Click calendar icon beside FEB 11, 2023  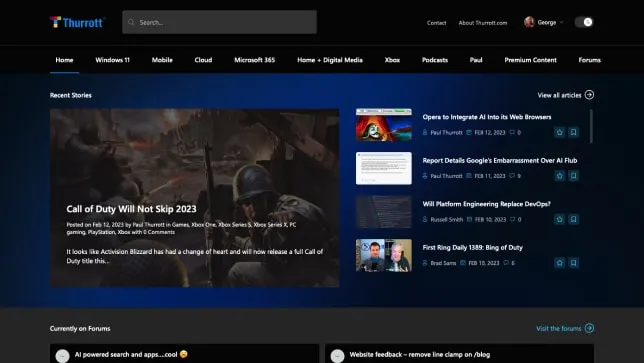[x=469, y=176]
